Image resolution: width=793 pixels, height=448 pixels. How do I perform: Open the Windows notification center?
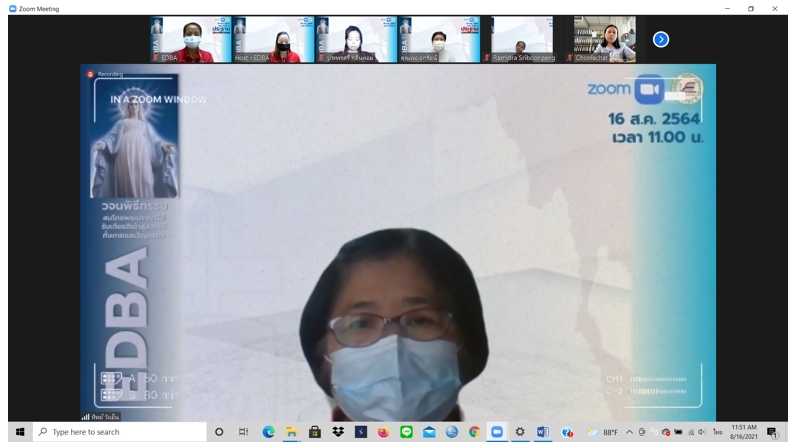[x=772, y=432]
